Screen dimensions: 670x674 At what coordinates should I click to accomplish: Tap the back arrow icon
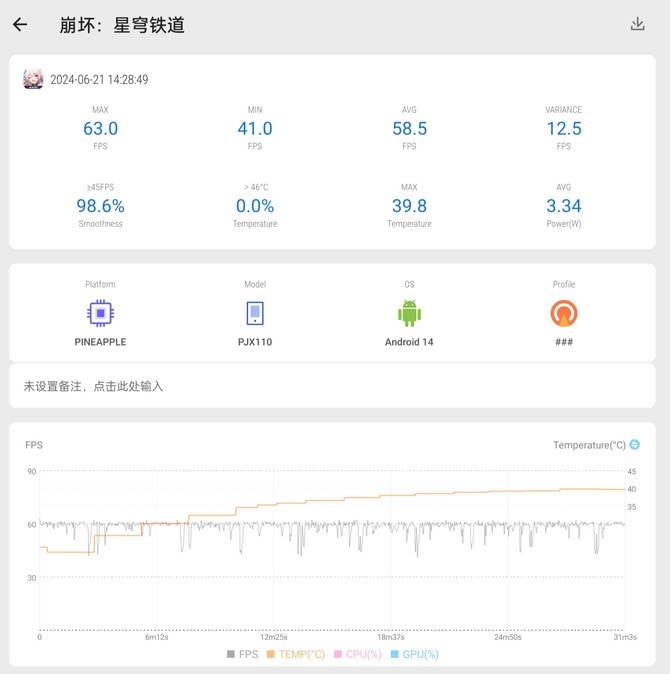click(x=20, y=25)
